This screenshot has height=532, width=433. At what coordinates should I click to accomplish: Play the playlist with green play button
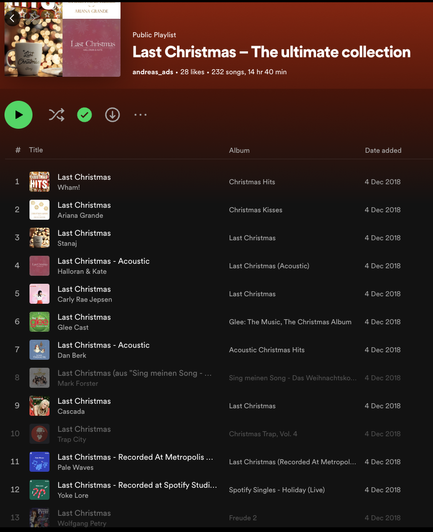tap(19, 115)
